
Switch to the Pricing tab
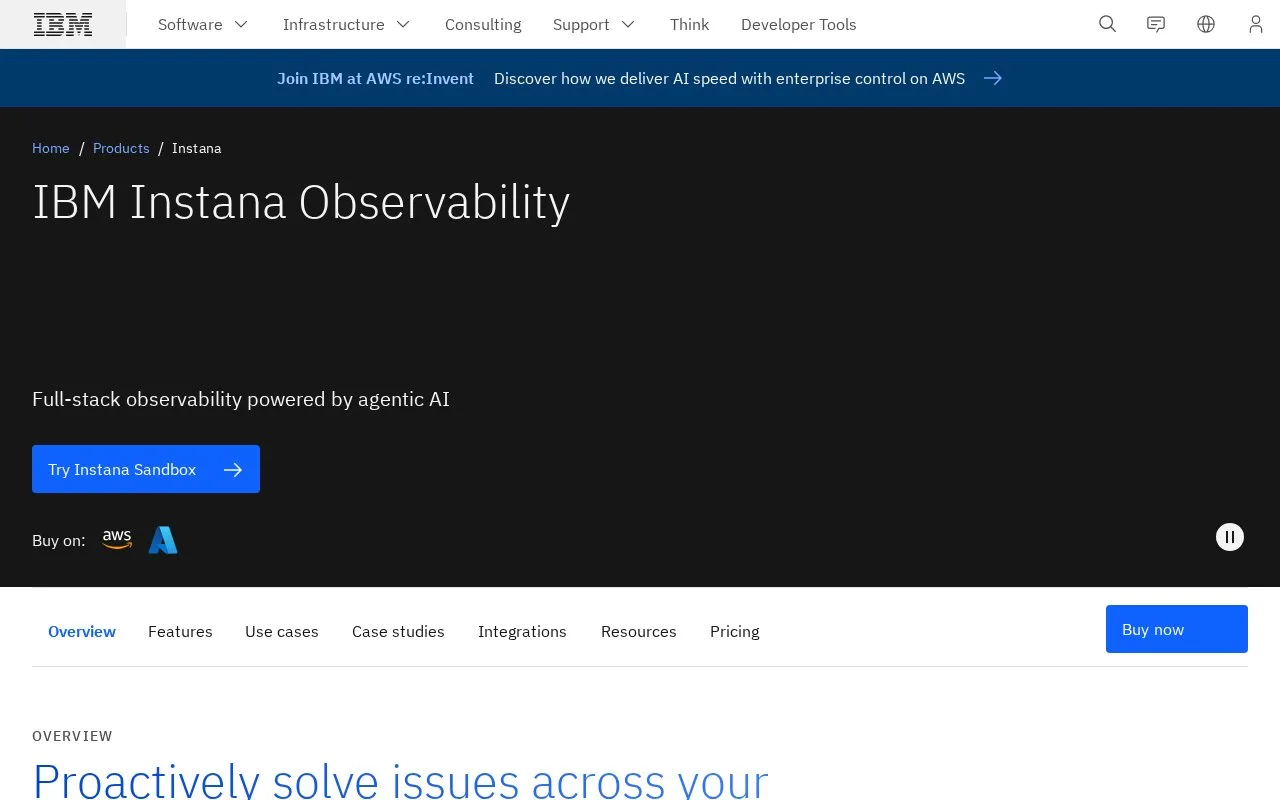coord(735,631)
